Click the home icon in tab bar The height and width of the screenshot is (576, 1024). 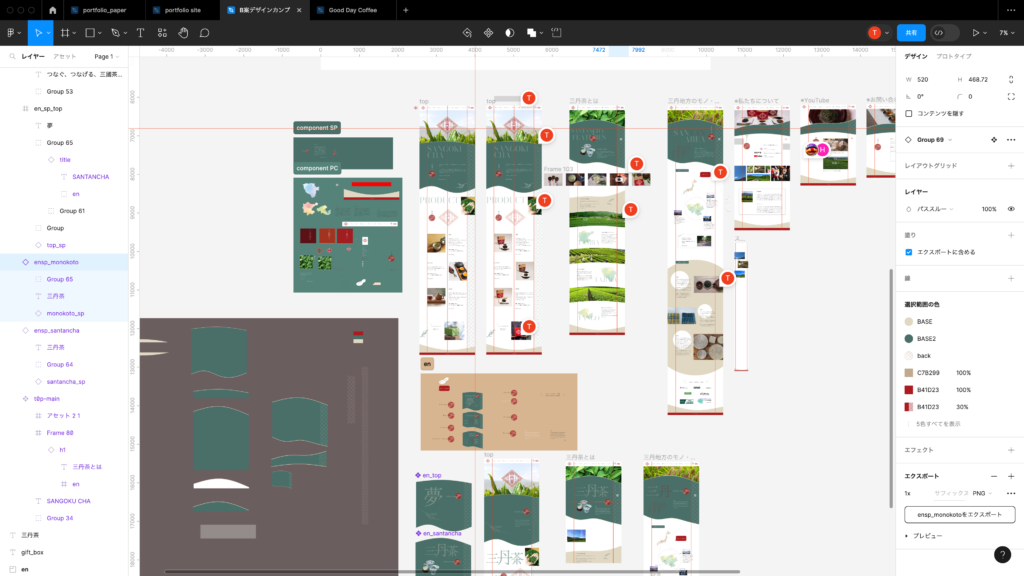tap(53, 10)
